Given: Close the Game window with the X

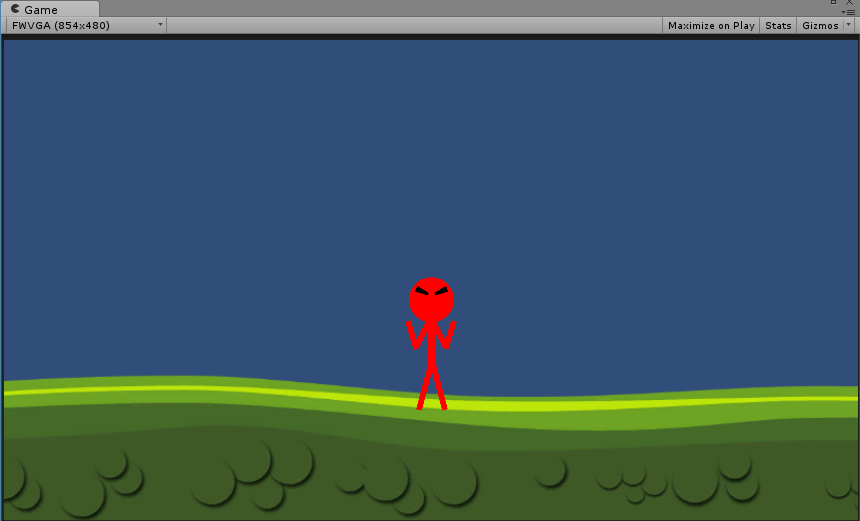Looking at the screenshot, I should [850, 2].
